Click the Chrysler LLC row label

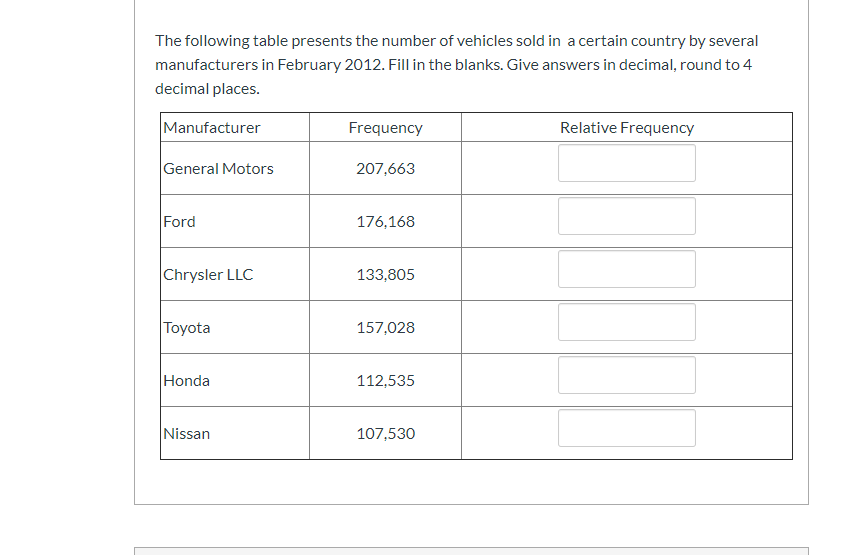209,275
